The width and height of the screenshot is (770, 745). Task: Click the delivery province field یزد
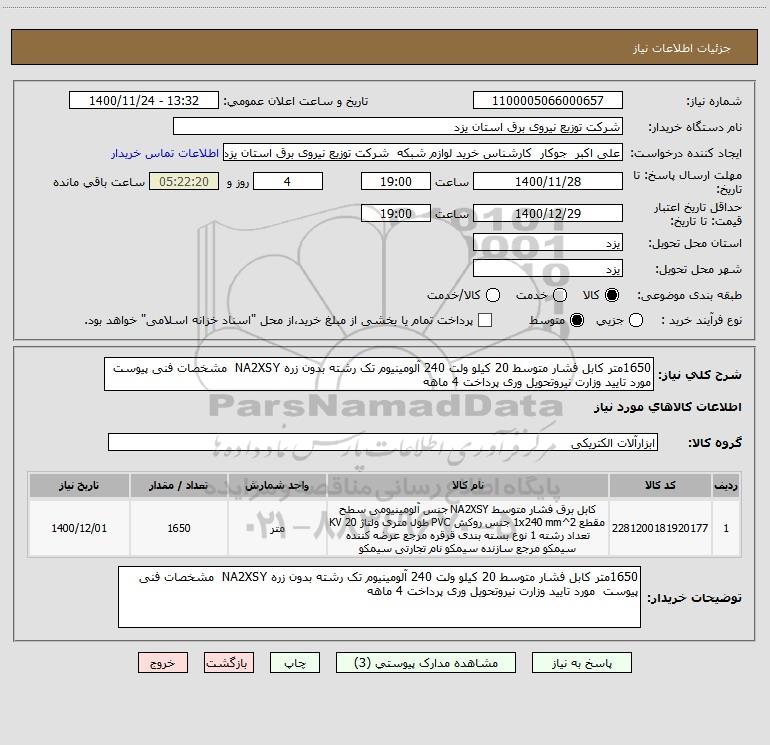[548, 242]
